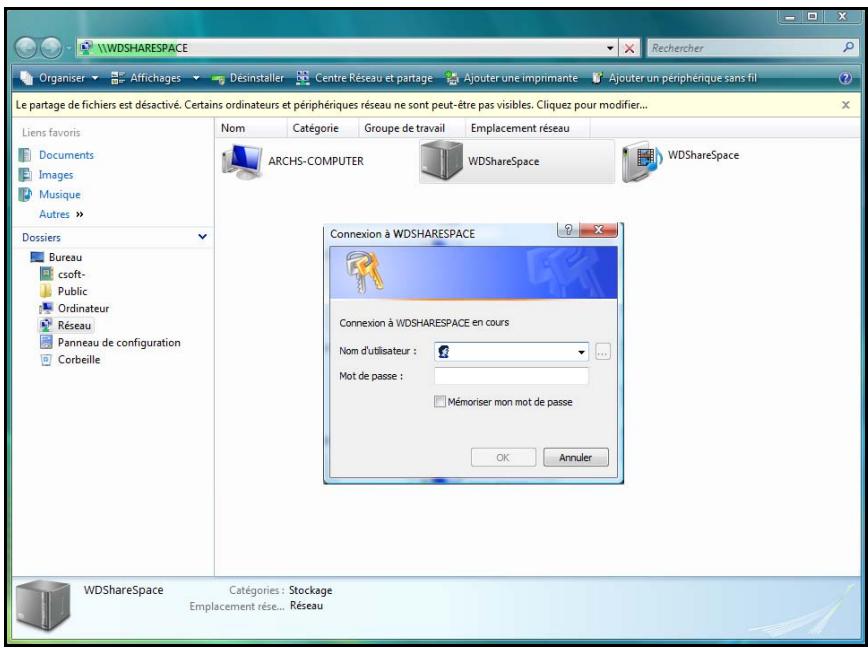This screenshot has width=868, height=648.
Task: Sort by the Catégorie column header
Action: click(x=323, y=128)
